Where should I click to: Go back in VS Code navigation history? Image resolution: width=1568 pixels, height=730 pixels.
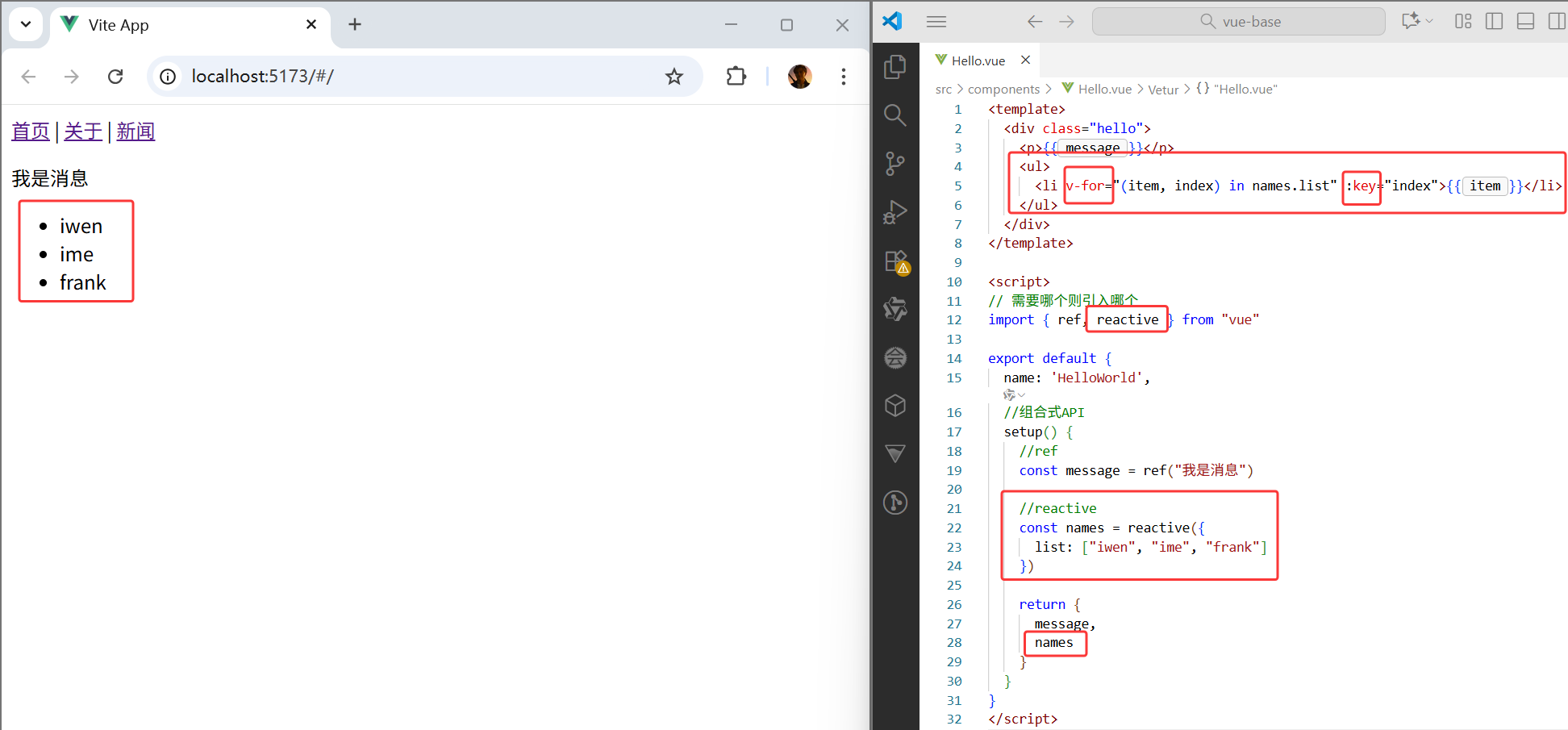(1035, 22)
